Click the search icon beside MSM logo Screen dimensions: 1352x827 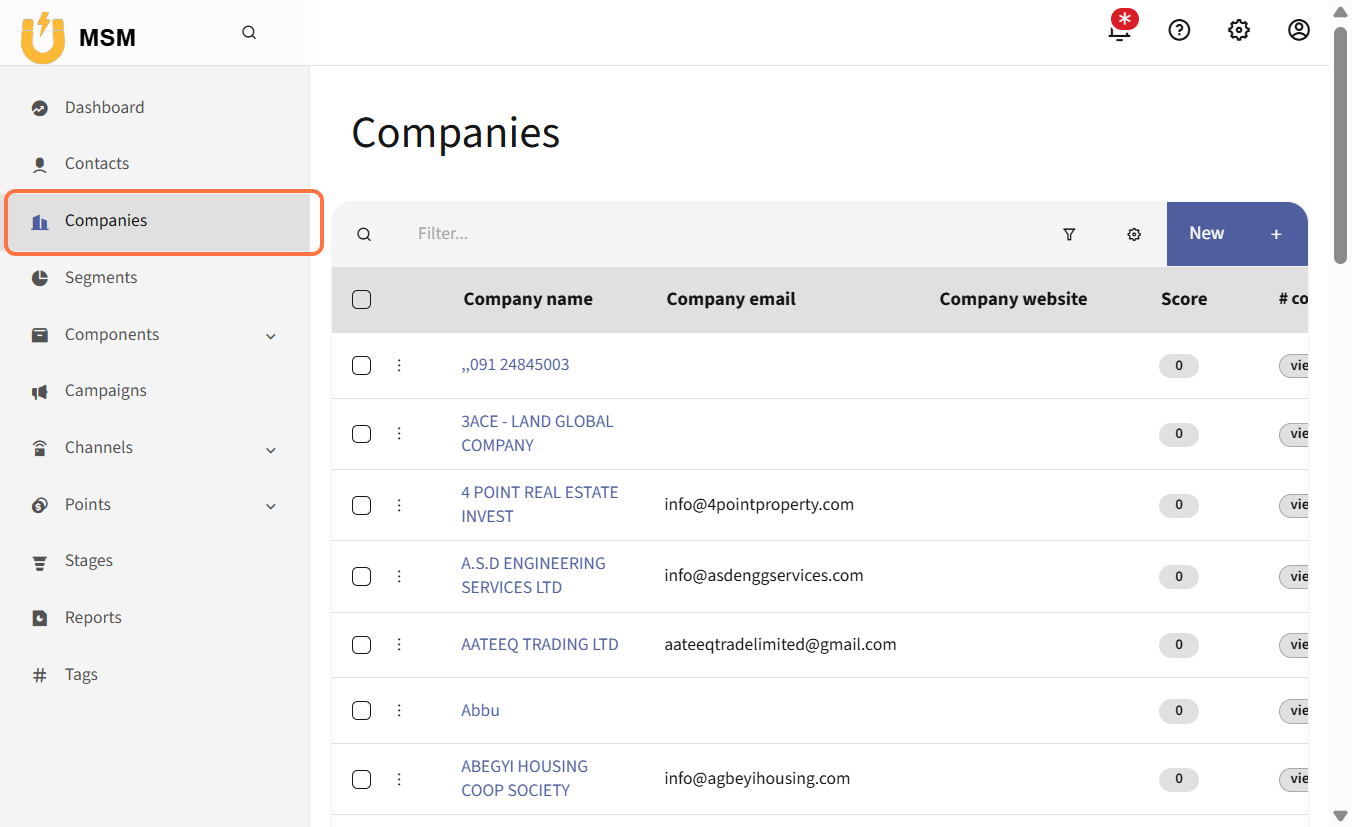click(x=249, y=33)
